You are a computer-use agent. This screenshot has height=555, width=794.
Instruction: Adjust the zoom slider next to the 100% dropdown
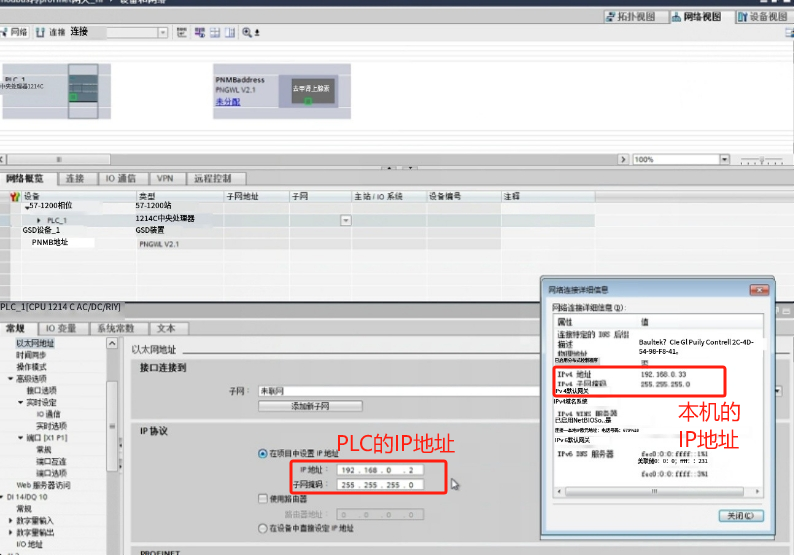(x=762, y=161)
